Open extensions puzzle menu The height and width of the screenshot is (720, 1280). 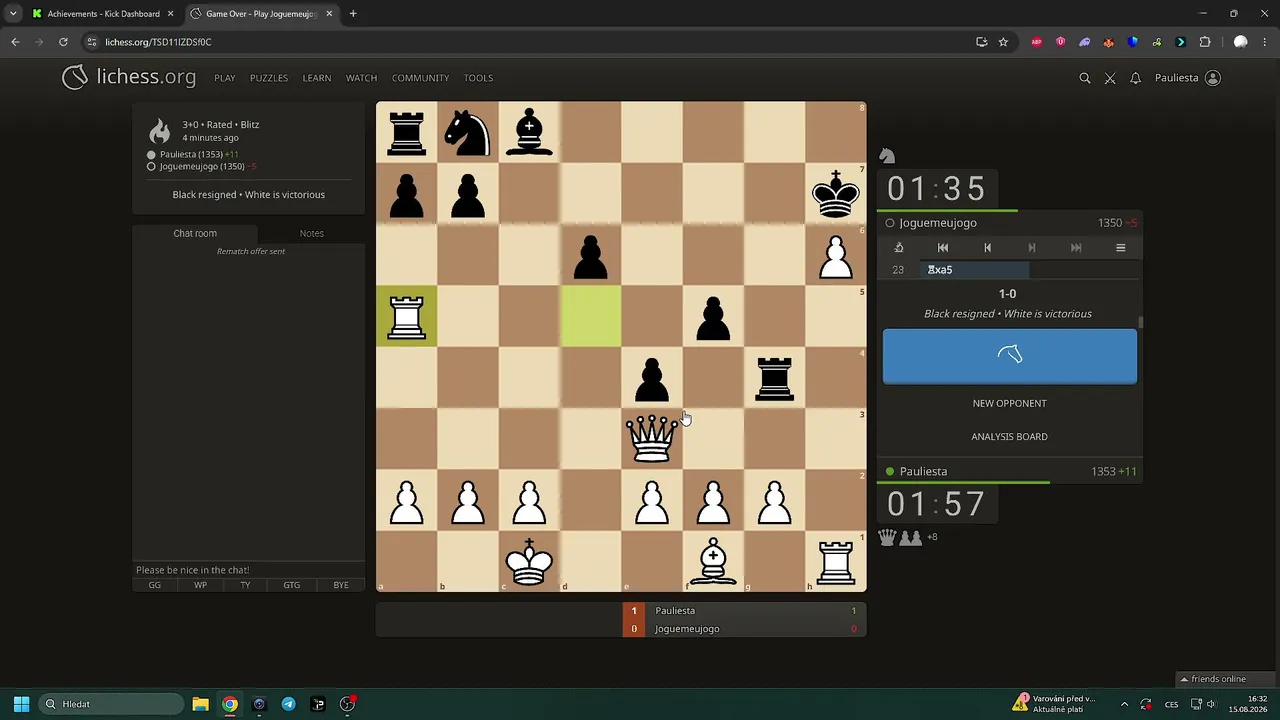point(1205,42)
